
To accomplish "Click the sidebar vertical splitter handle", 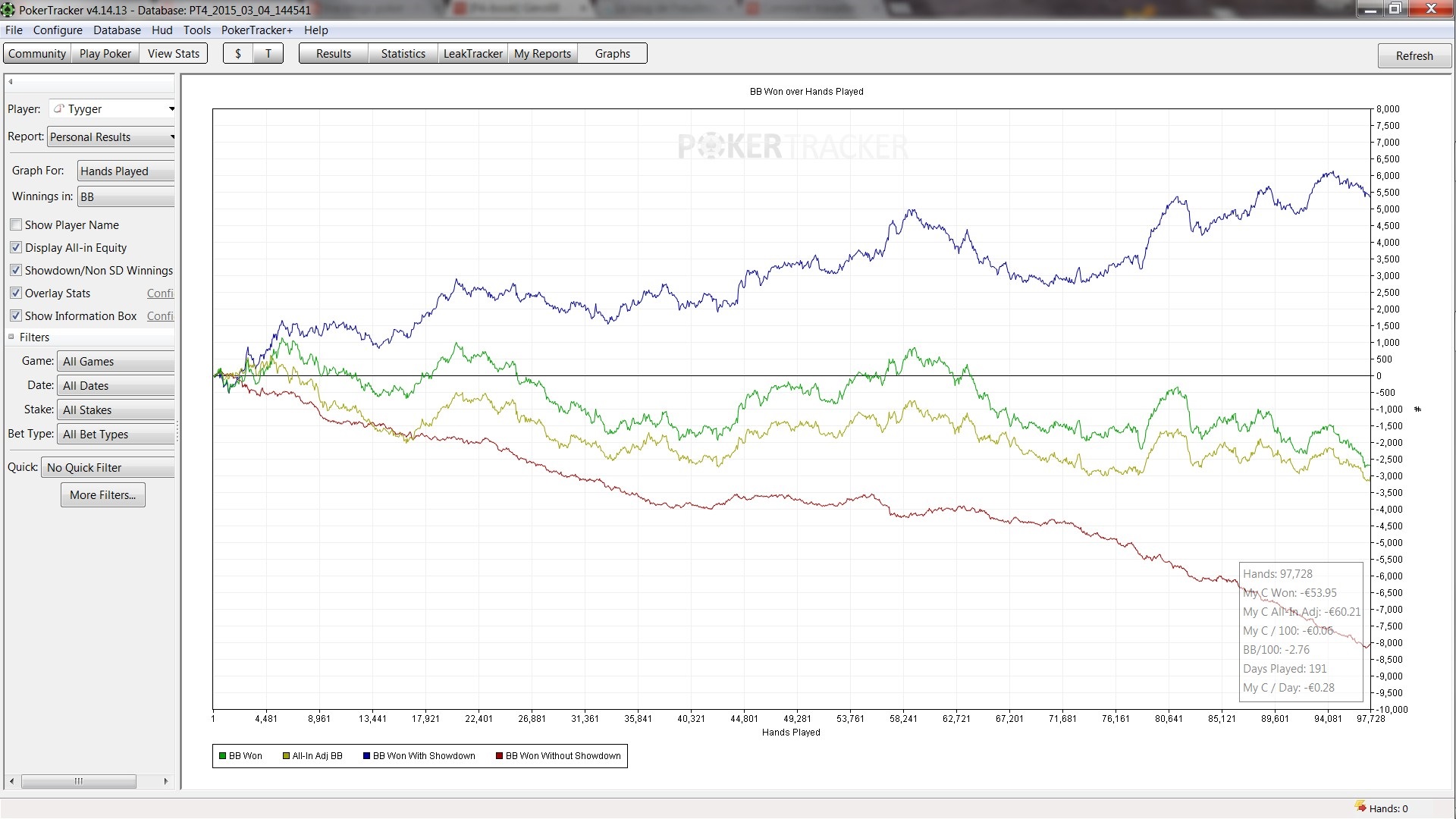I will (x=177, y=432).
